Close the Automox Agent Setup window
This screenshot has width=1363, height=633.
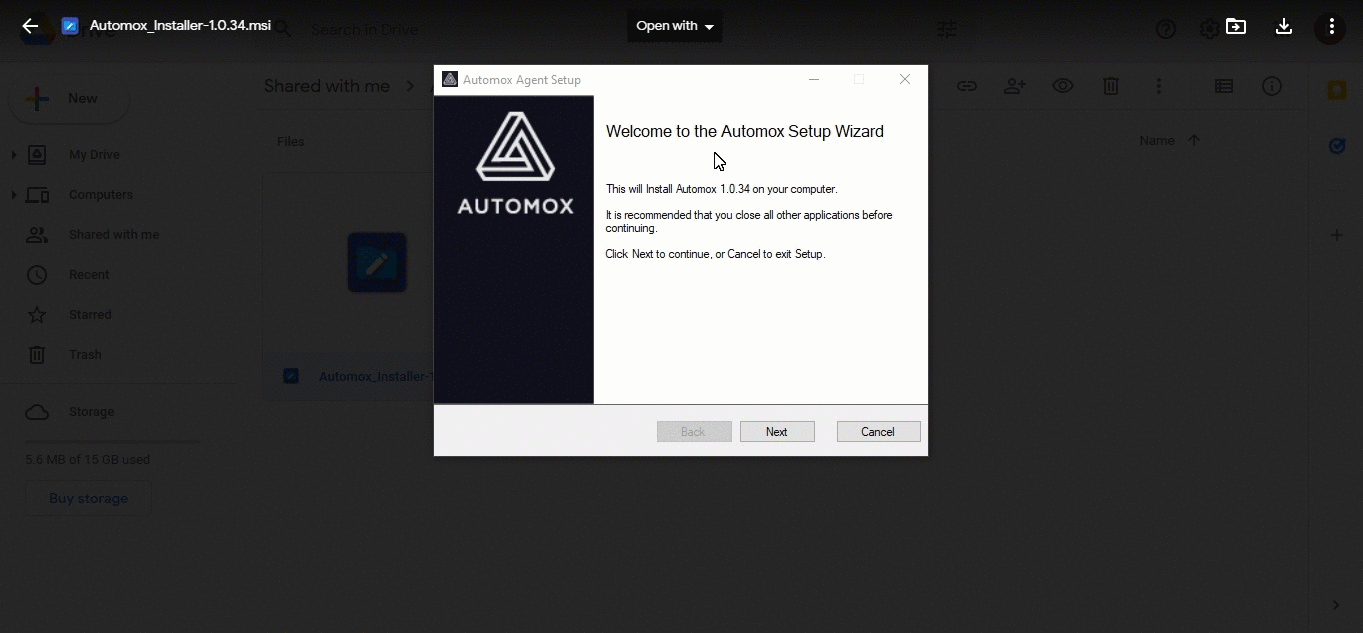905,79
